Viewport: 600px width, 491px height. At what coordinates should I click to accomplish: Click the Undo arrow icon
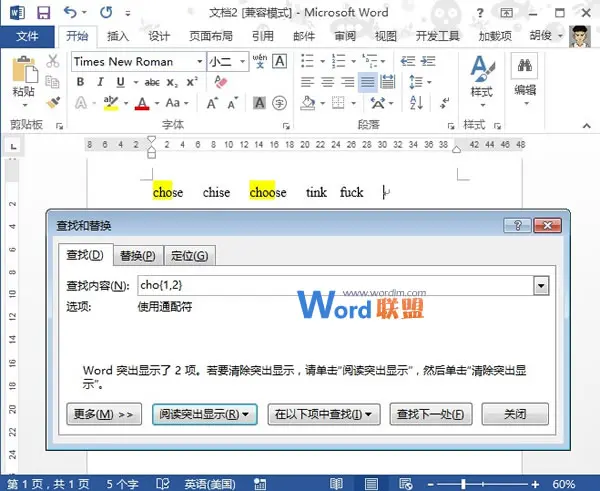coord(68,12)
